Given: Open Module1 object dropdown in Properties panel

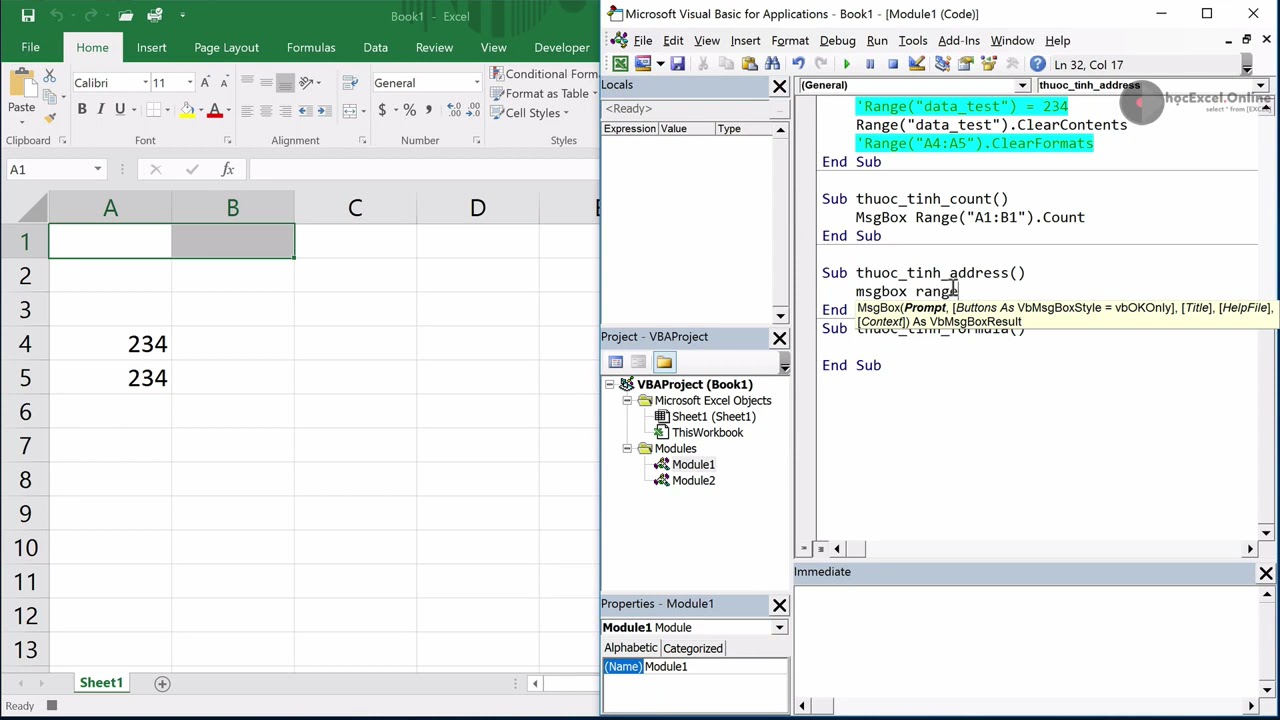Looking at the screenshot, I should (x=779, y=628).
